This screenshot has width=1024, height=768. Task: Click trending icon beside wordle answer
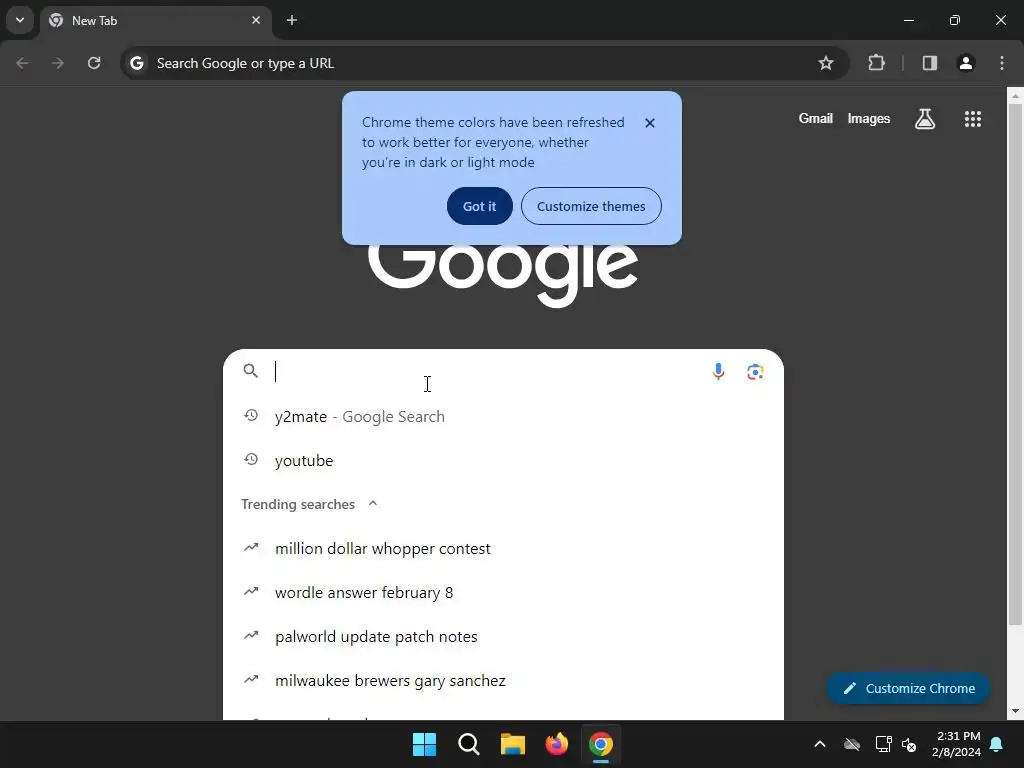point(251,591)
